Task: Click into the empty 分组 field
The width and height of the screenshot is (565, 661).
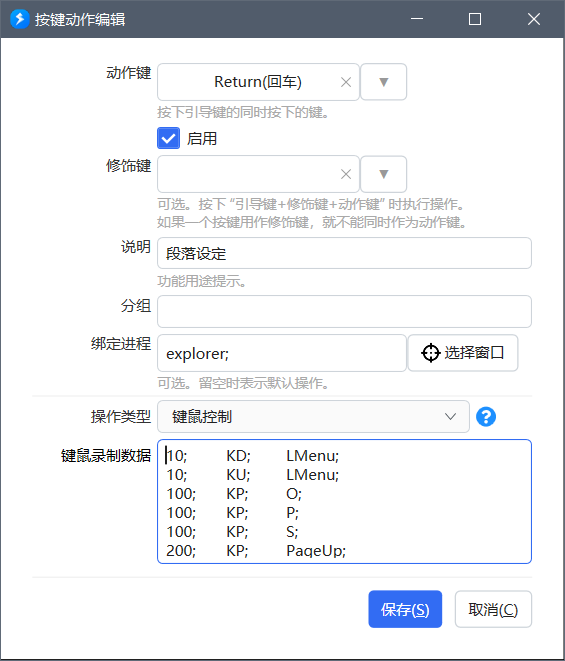Action: 344,312
